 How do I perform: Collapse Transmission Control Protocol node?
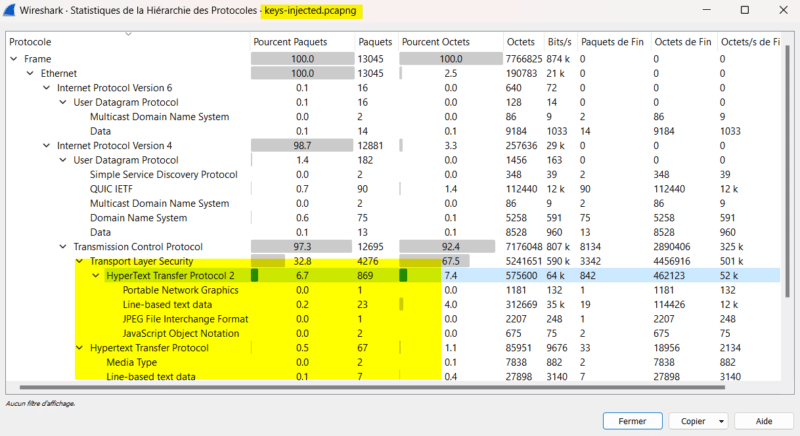coord(63,247)
